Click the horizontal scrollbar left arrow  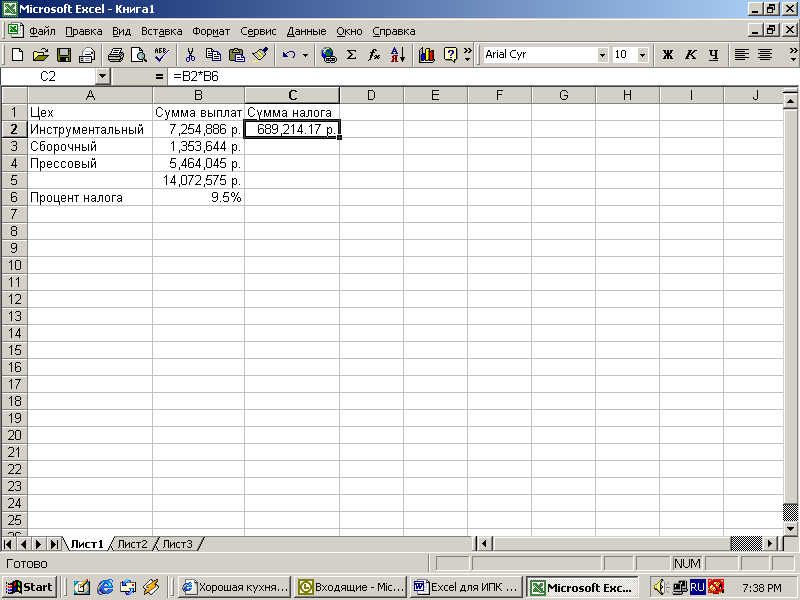484,544
